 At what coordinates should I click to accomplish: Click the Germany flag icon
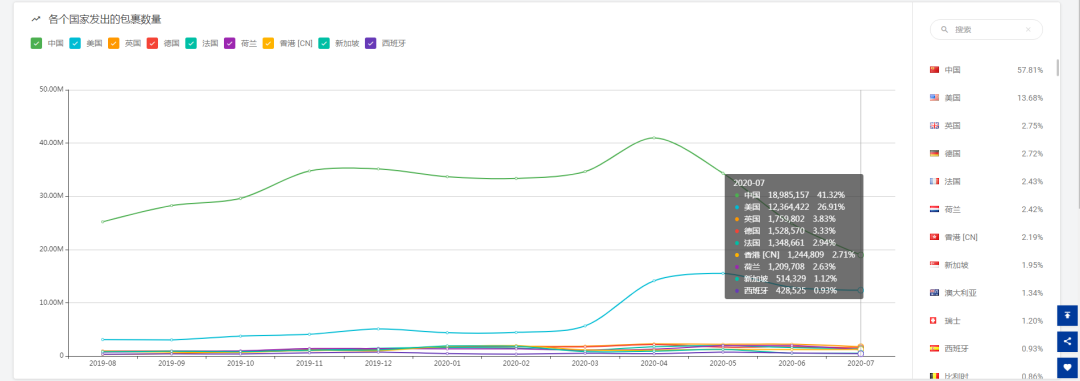point(935,153)
